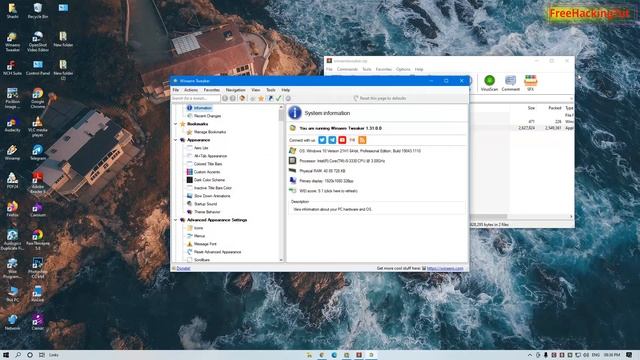640x360 pixels.
Task: Click the green checkmark toolbar icon
Action: [279, 98]
